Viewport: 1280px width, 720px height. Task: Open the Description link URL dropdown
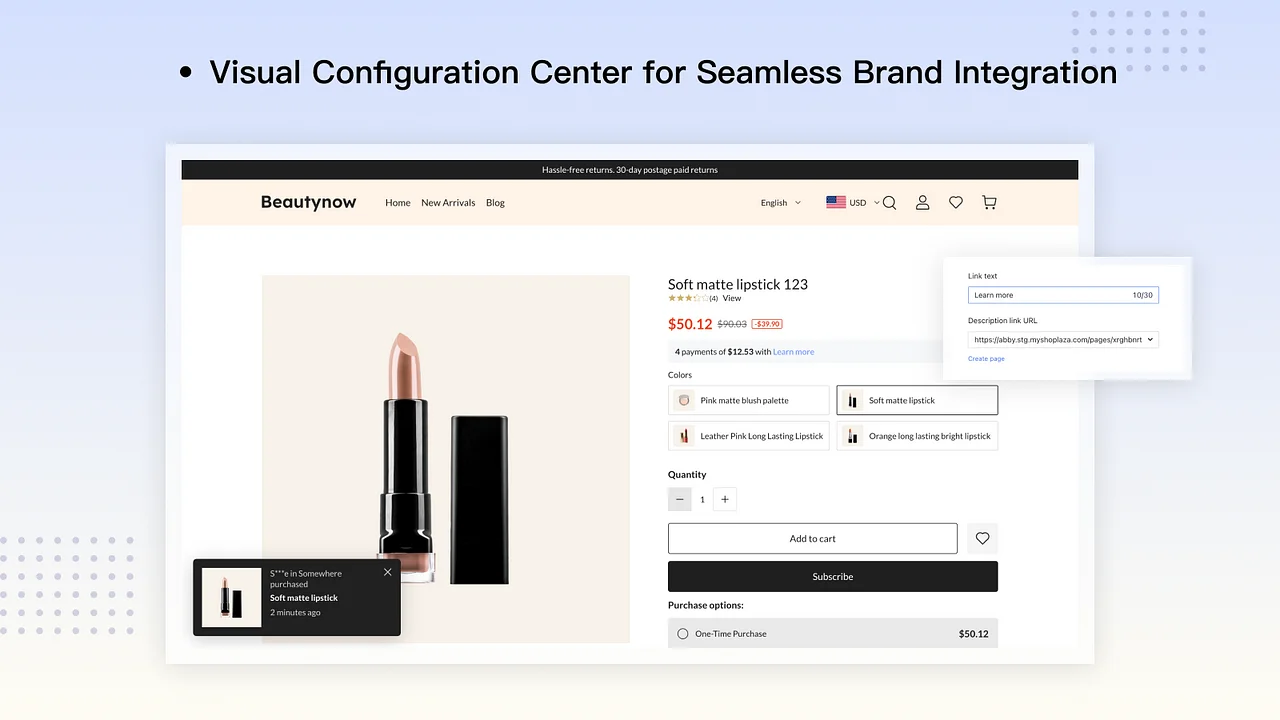[1063, 339]
